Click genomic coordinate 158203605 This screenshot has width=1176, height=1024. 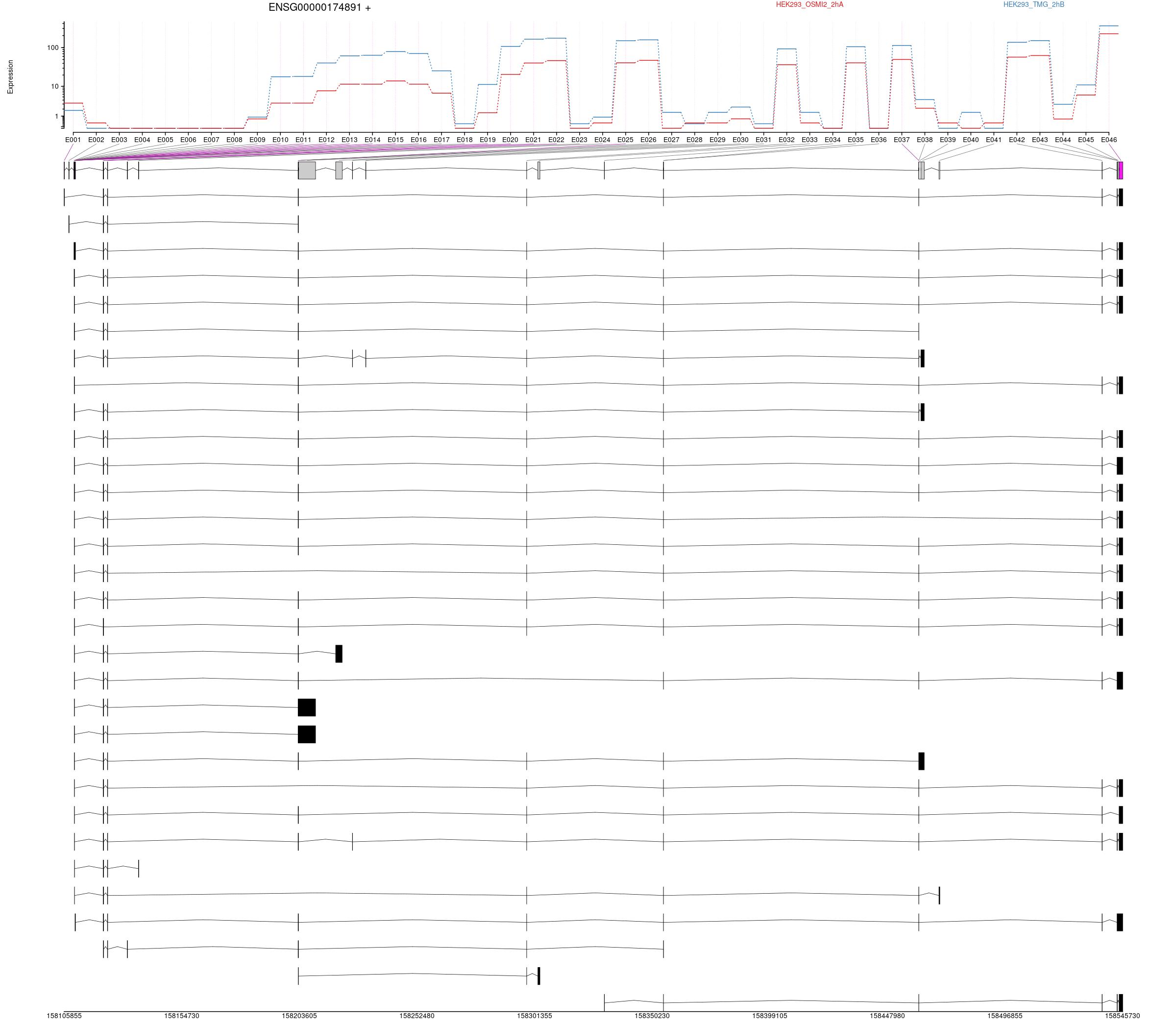(x=299, y=1016)
